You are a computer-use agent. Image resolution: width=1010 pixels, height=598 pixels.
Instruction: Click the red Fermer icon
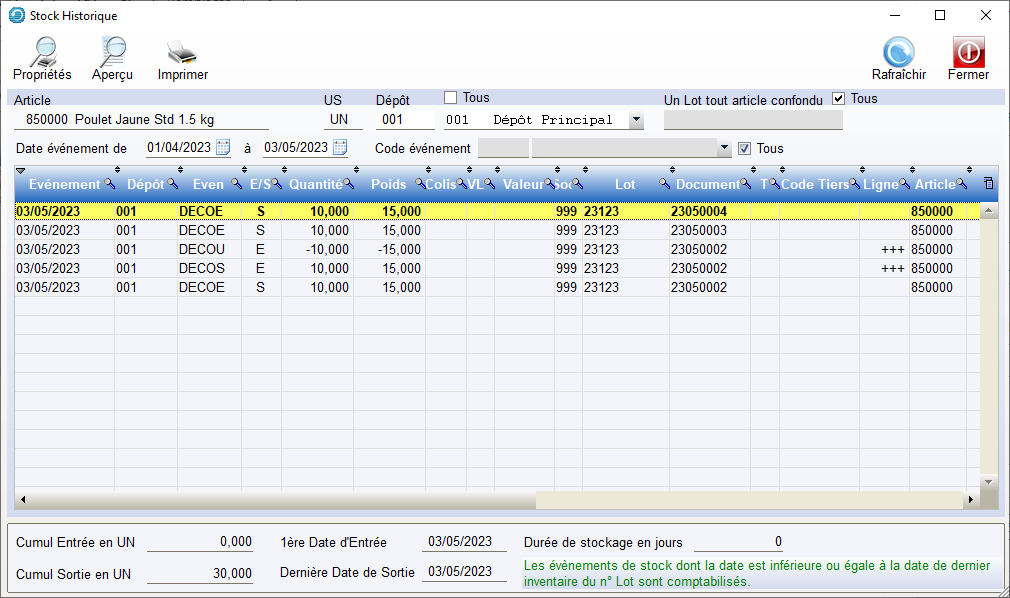[x=968, y=52]
